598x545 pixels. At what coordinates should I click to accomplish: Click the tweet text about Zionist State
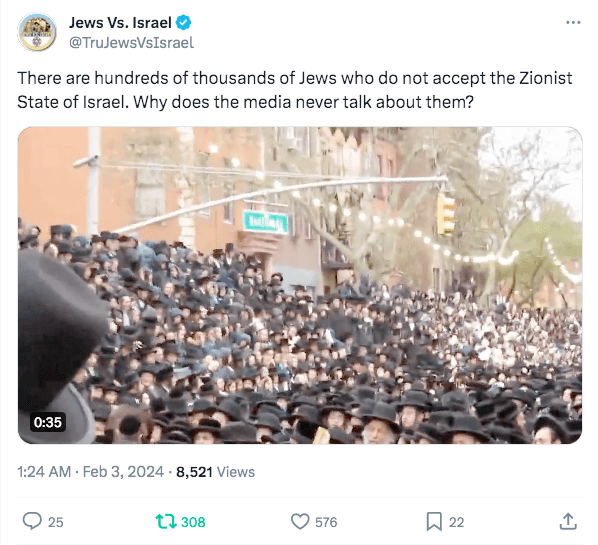pyautogui.click(x=295, y=90)
